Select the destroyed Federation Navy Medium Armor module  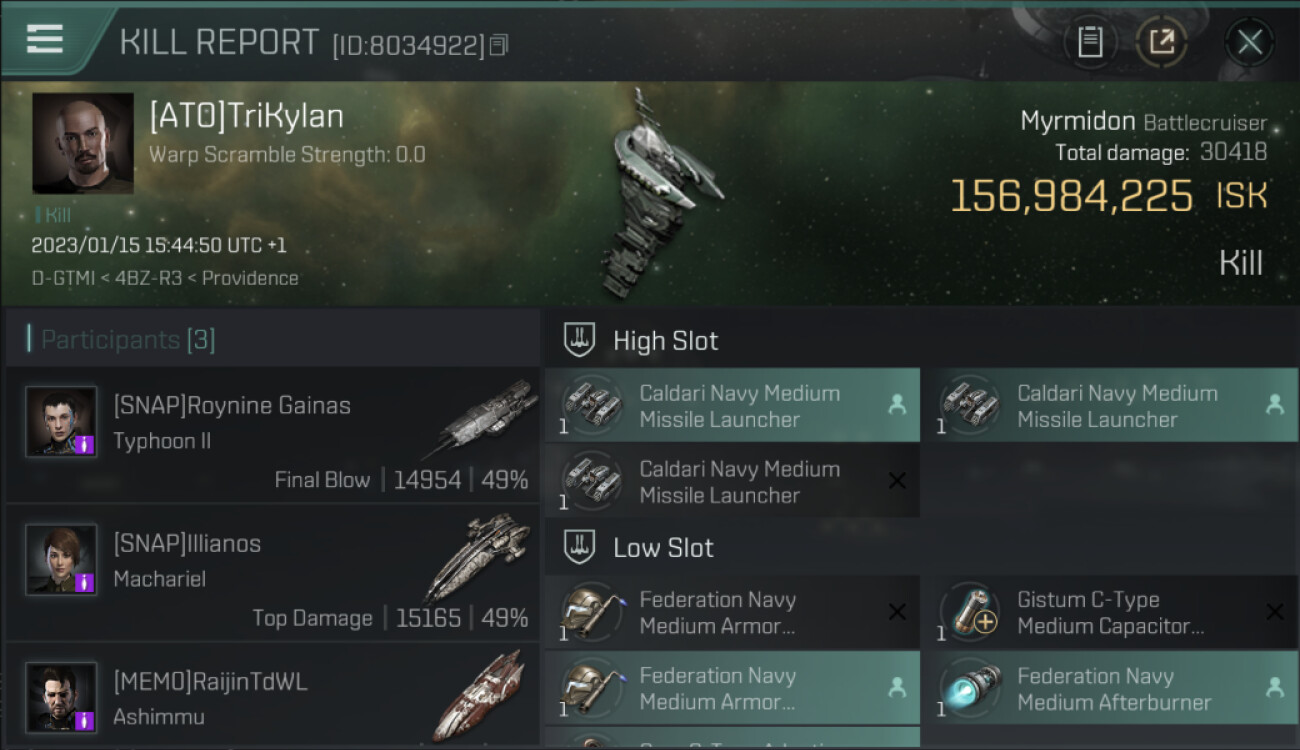[x=732, y=613]
